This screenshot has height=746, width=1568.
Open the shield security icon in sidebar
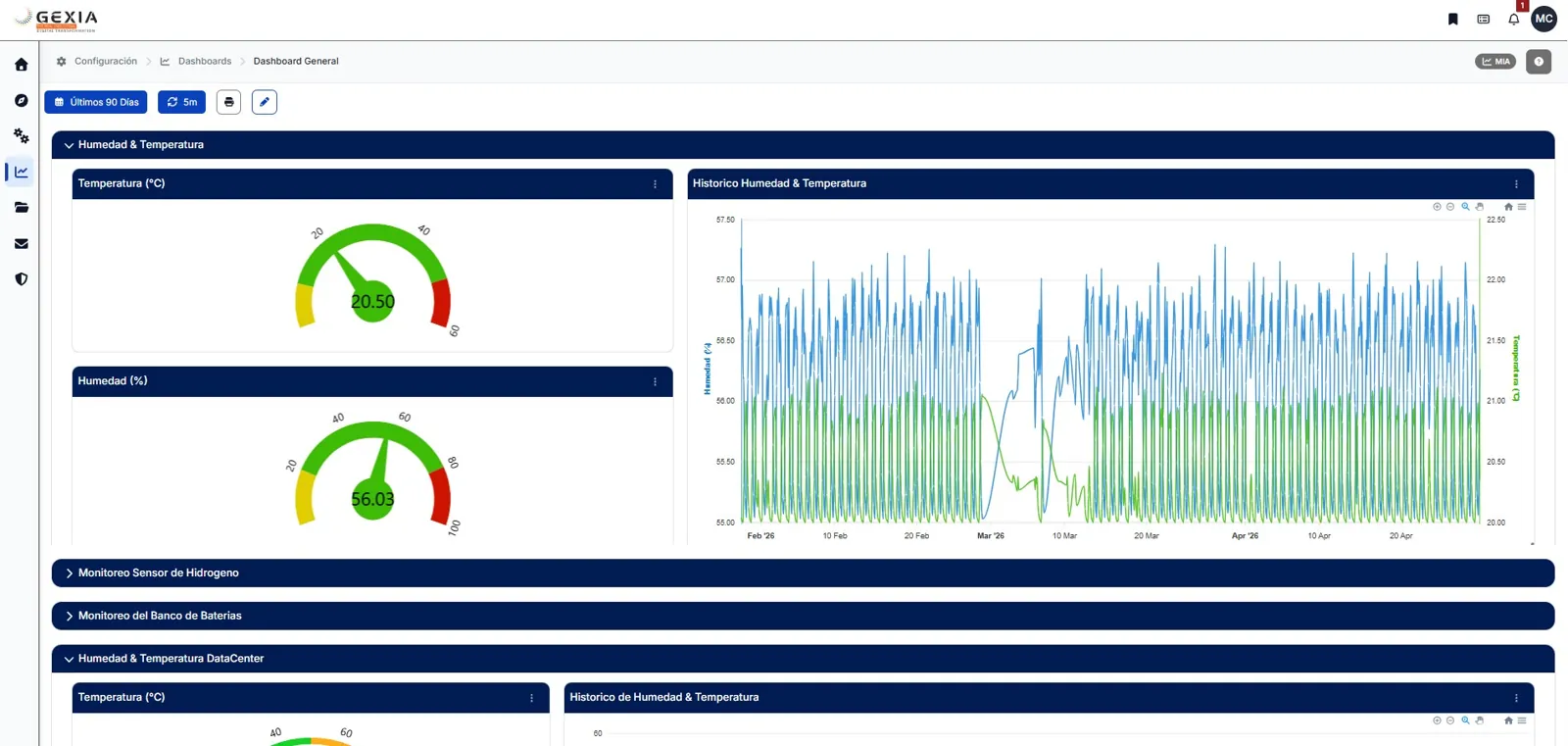(x=21, y=279)
